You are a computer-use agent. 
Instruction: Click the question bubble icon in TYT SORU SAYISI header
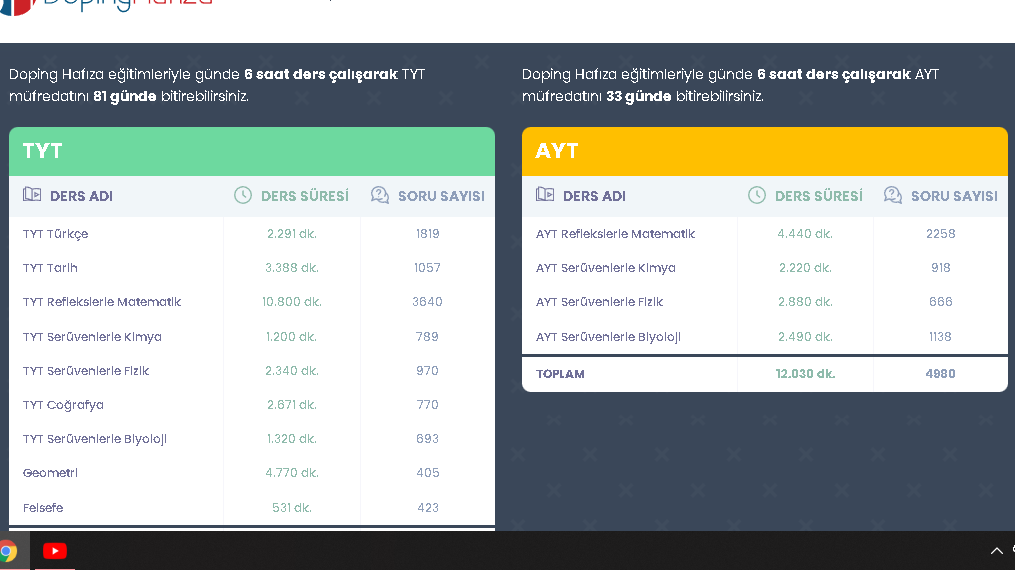tap(379, 195)
